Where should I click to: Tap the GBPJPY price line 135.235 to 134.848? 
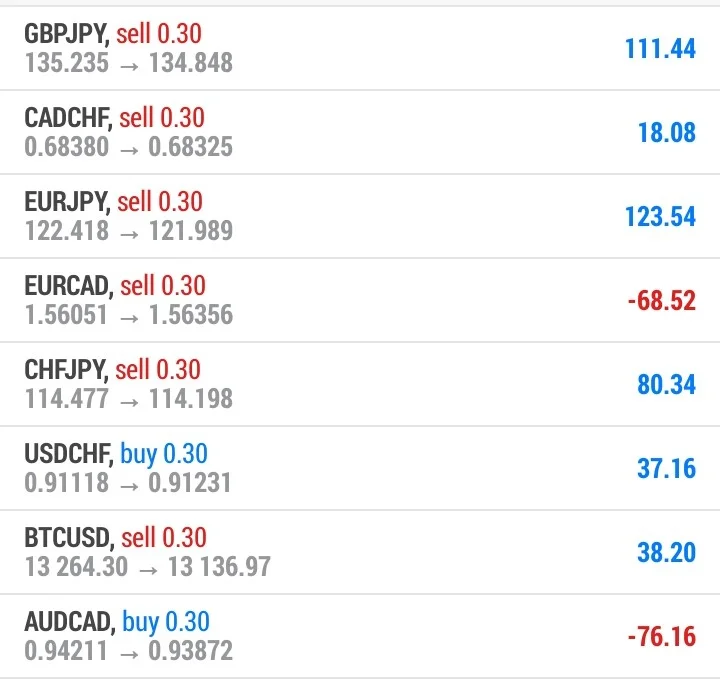pyautogui.click(x=129, y=63)
